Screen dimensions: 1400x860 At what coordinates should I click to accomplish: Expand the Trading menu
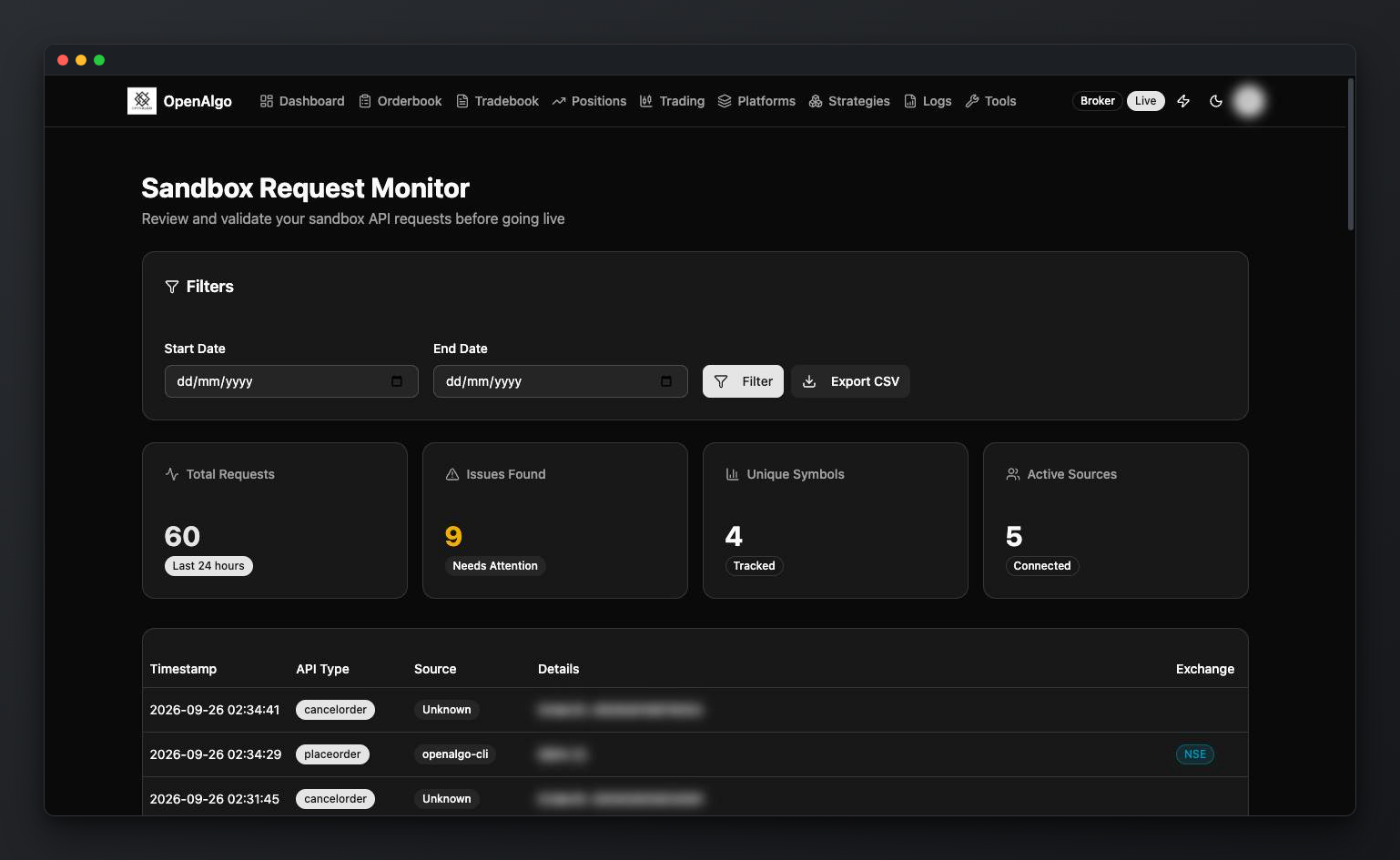[x=672, y=101]
